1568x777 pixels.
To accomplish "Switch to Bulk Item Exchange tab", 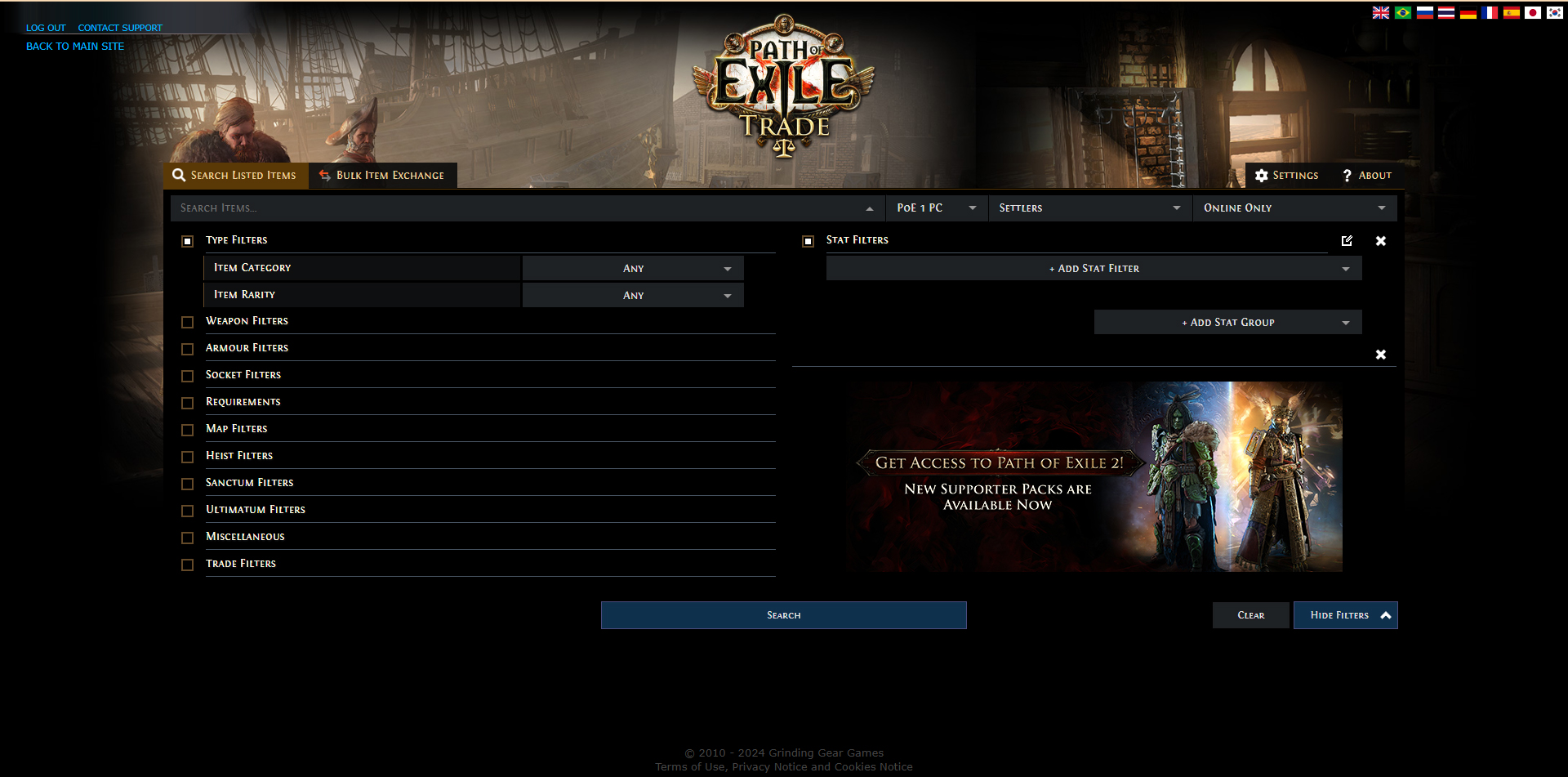I will (x=382, y=176).
